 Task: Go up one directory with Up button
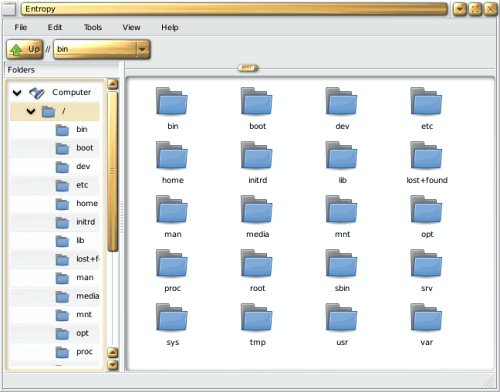[25, 49]
